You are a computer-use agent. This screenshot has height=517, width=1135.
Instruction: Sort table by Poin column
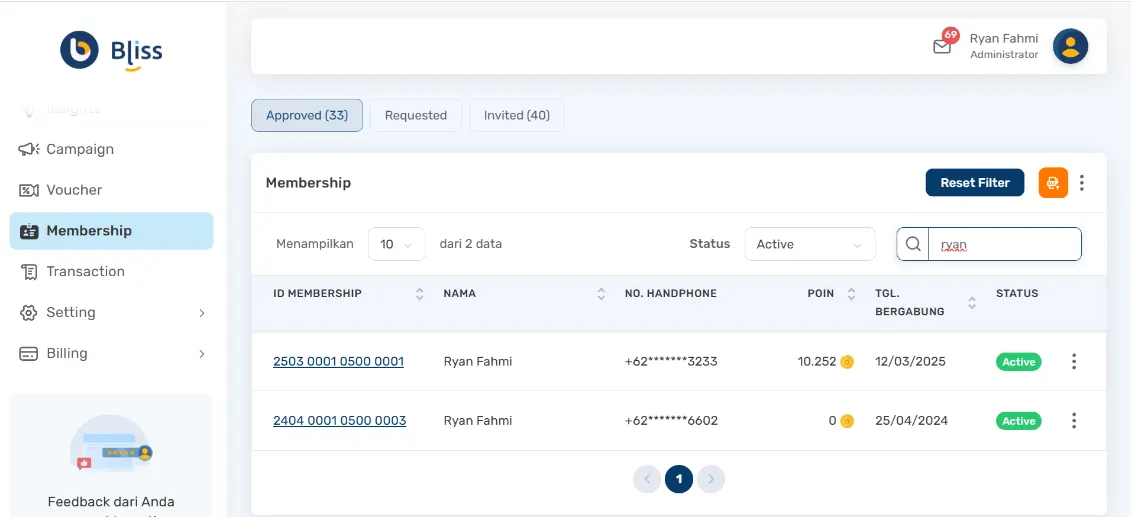[851, 294]
